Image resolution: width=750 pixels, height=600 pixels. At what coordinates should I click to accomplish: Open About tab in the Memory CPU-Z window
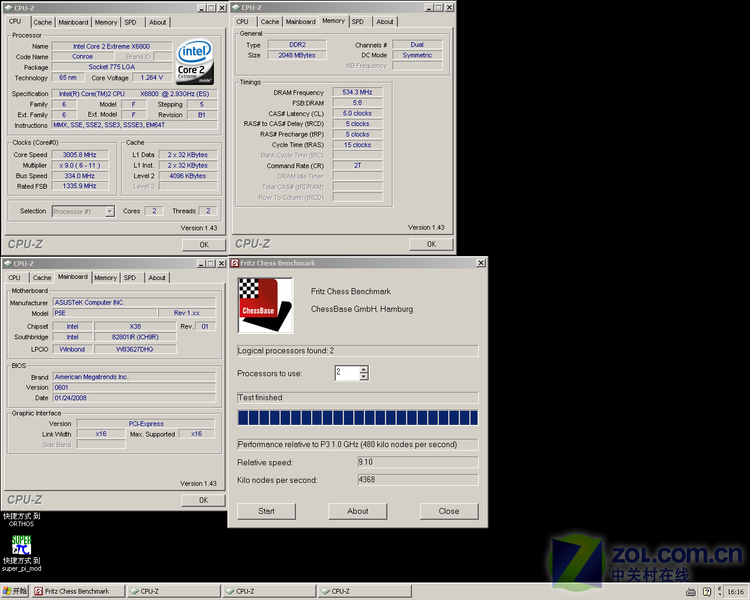(x=385, y=22)
